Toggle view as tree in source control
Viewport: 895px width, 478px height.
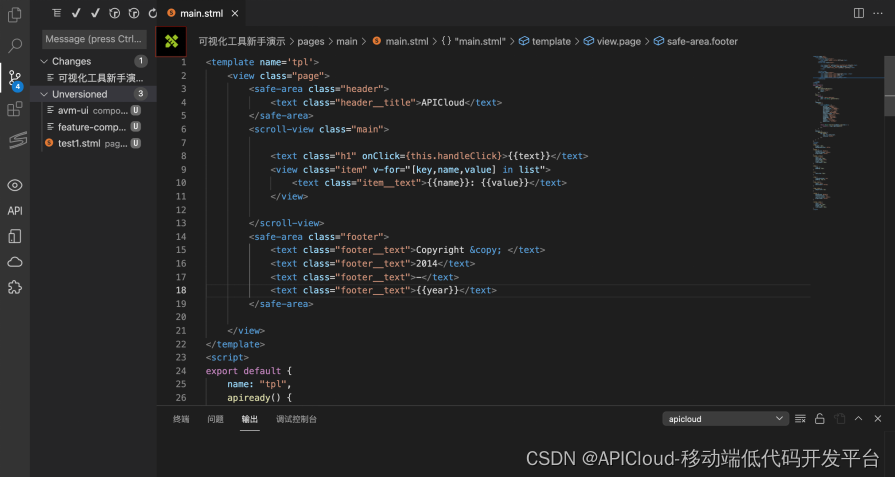point(56,13)
